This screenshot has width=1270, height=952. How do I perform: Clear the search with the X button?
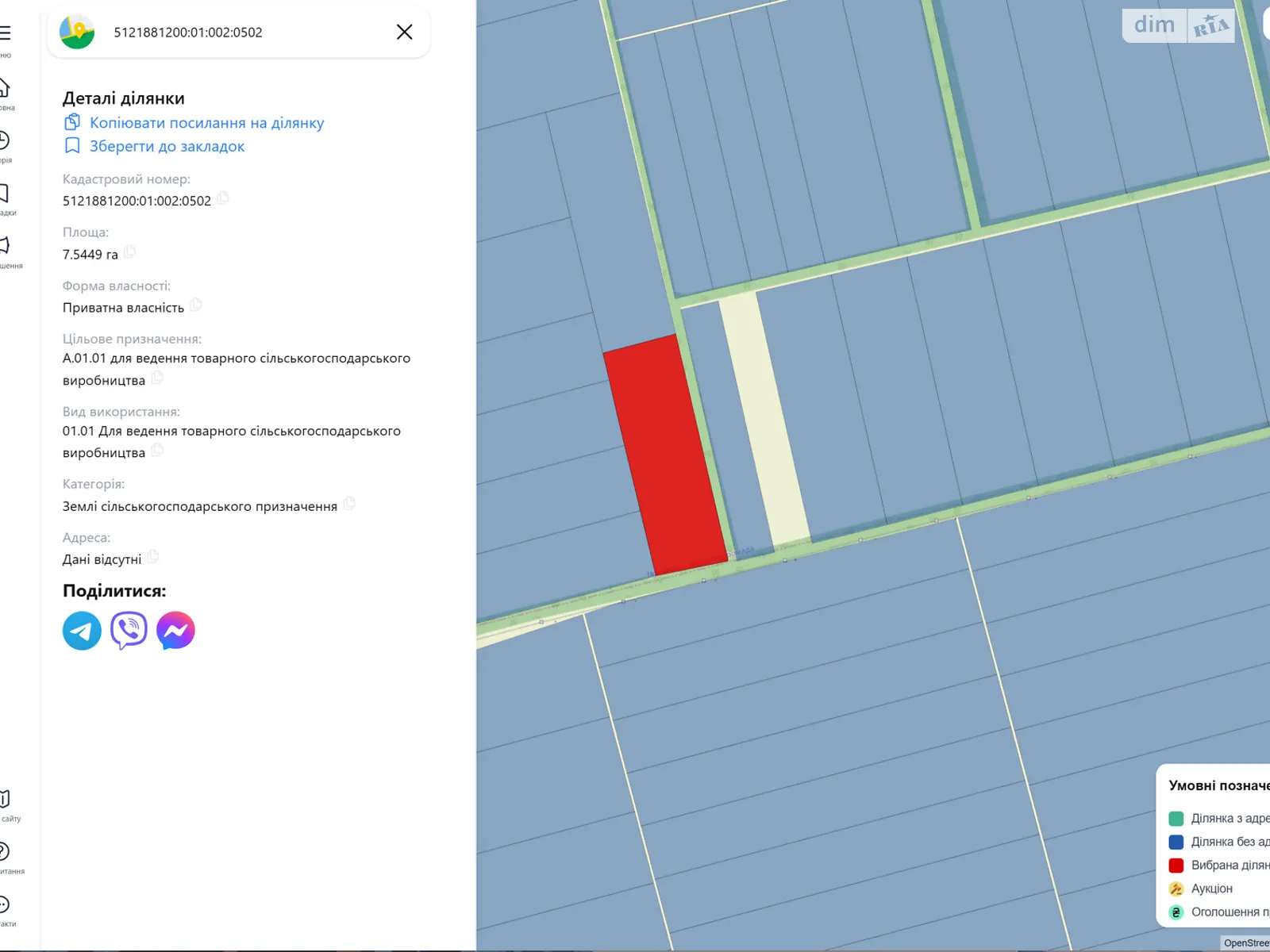404,32
